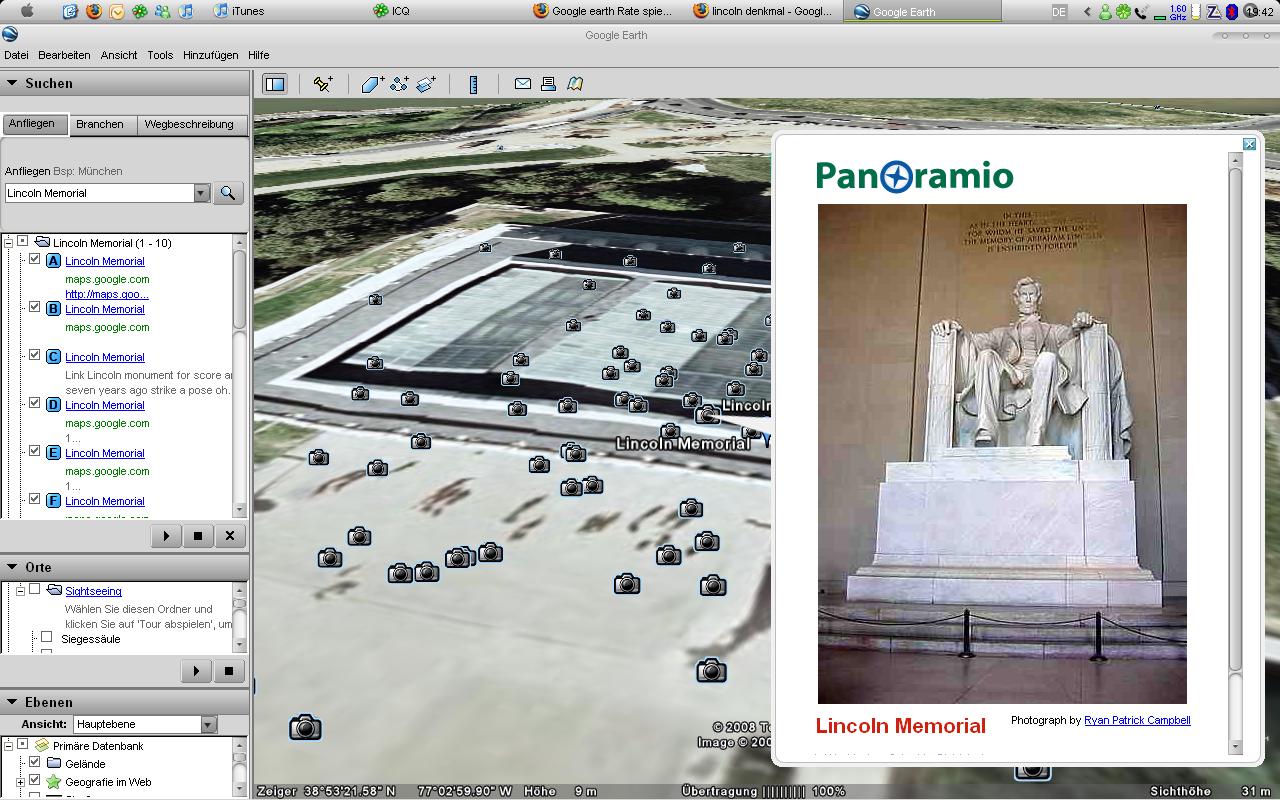Open the Datei menu
Screen dimensions: 1280x800
tap(16, 55)
